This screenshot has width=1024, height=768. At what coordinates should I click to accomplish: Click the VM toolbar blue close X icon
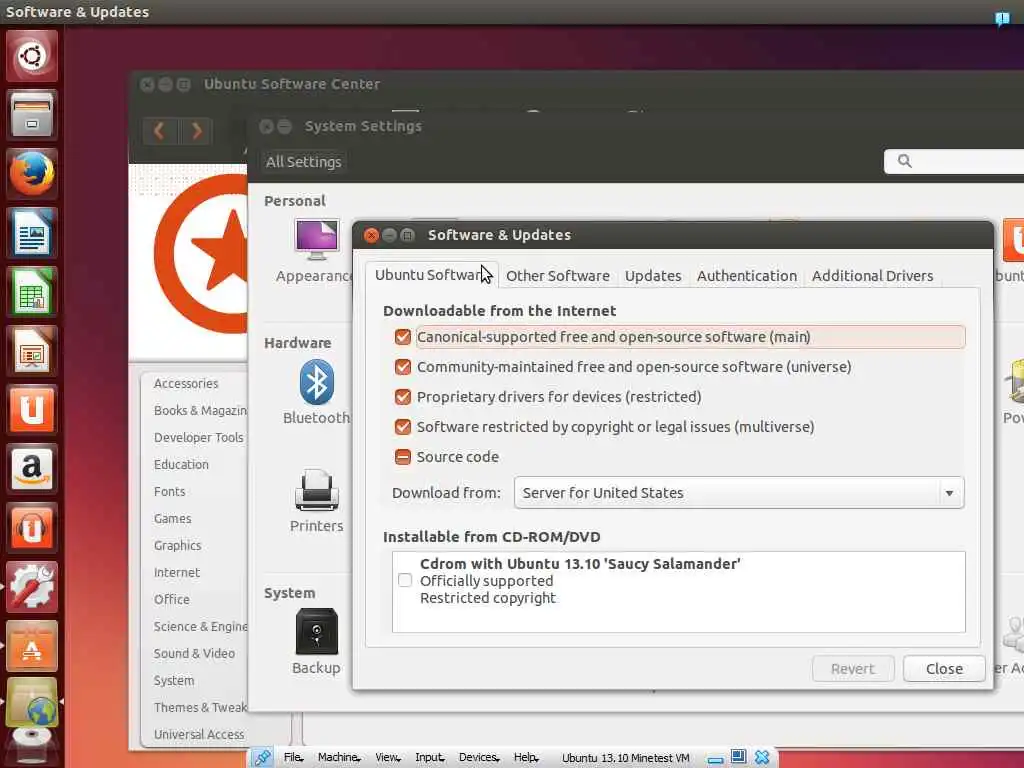click(761, 758)
